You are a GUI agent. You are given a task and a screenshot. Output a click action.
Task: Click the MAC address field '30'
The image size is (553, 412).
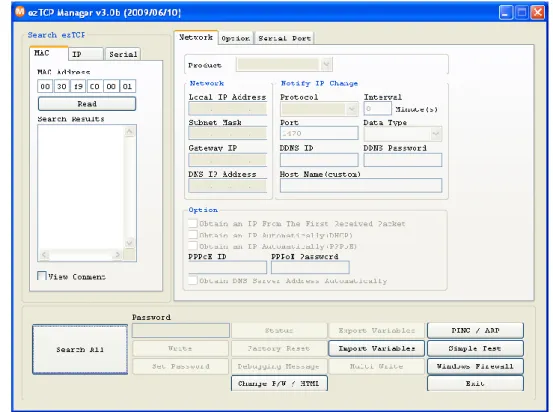coord(62,86)
